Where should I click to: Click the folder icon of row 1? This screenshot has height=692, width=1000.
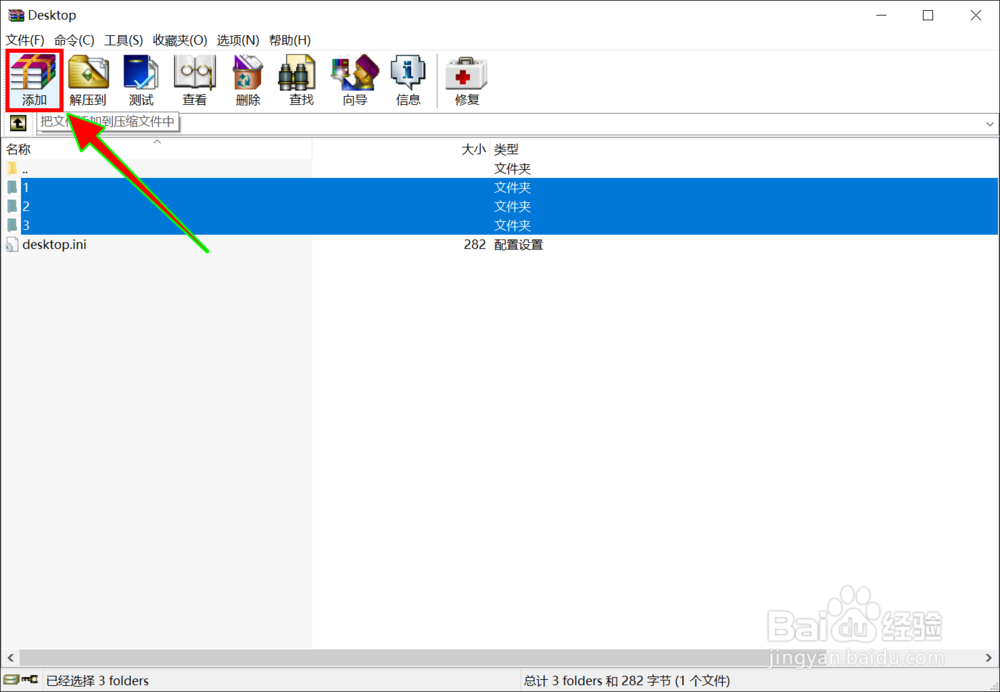coord(12,188)
